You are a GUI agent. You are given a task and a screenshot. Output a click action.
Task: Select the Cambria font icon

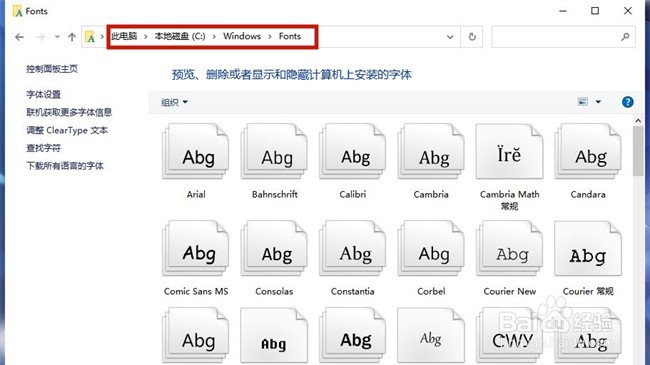(431, 151)
